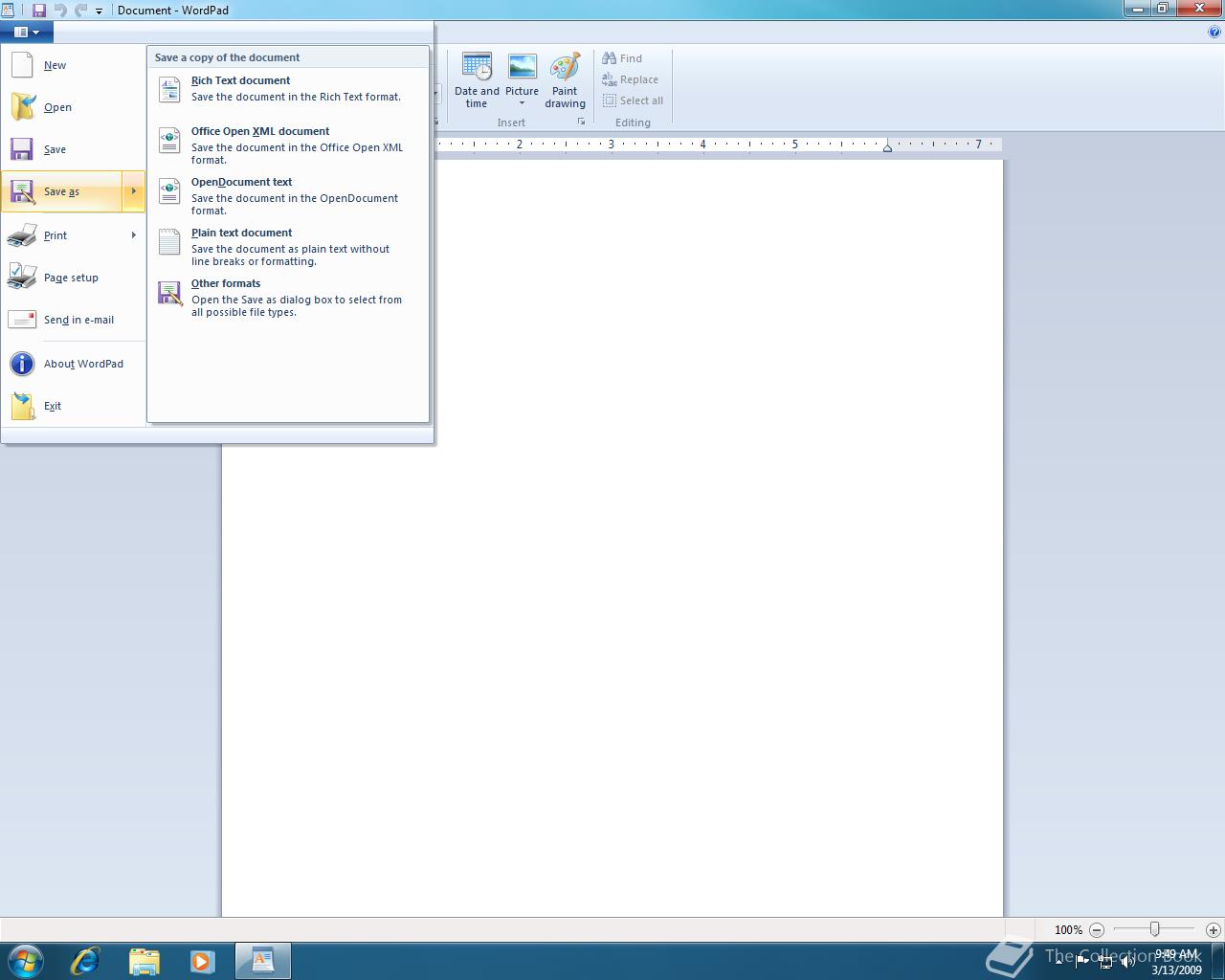The height and width of the screenshot is (980, 1225).
Task: Expand the Customize Quick Access Toolbar arrow
Action: [x=99, y=11]
